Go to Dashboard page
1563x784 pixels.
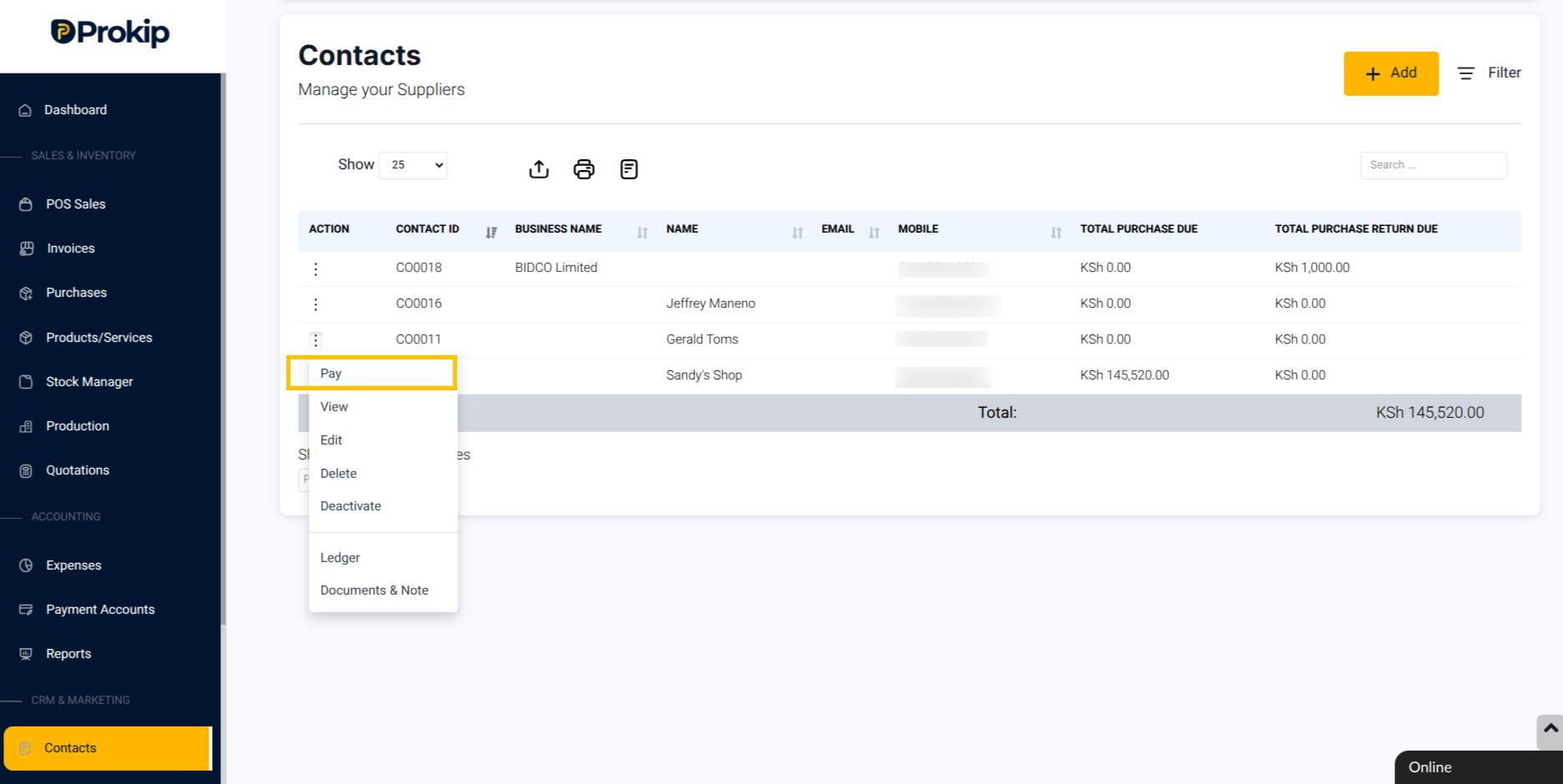[x=75, y=110]
